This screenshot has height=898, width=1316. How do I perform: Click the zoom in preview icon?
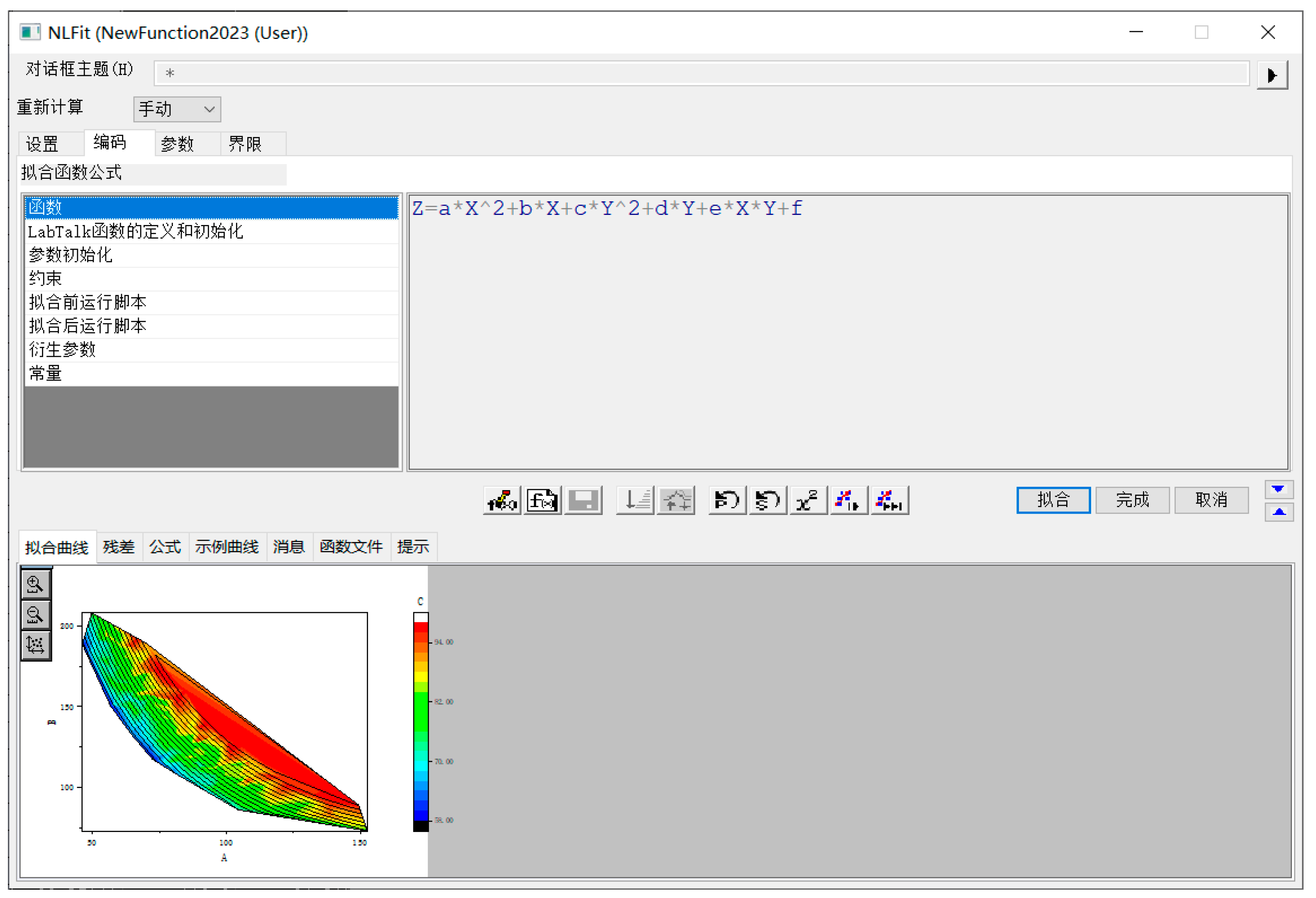click(x=36, y=585)
